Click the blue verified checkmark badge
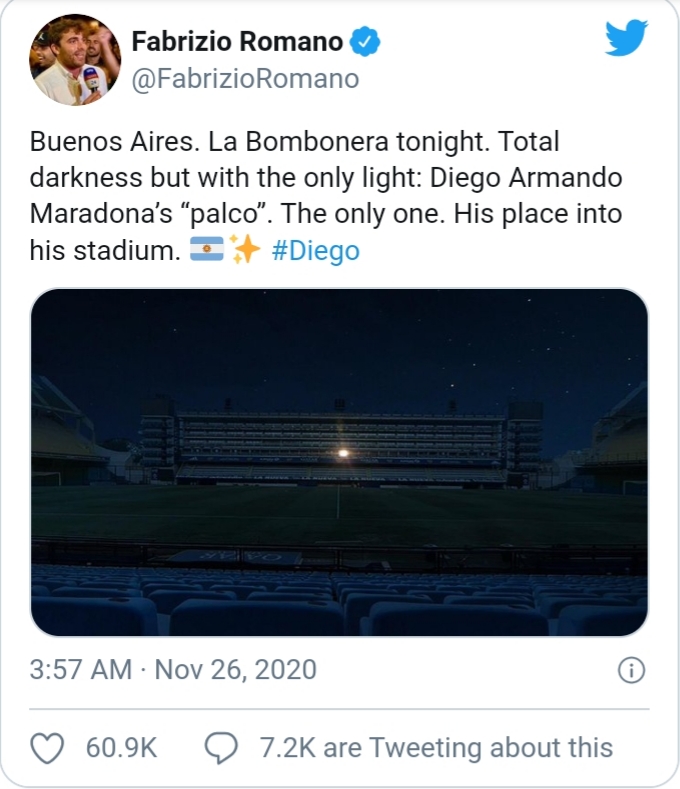680x789 pixels. 364,42
